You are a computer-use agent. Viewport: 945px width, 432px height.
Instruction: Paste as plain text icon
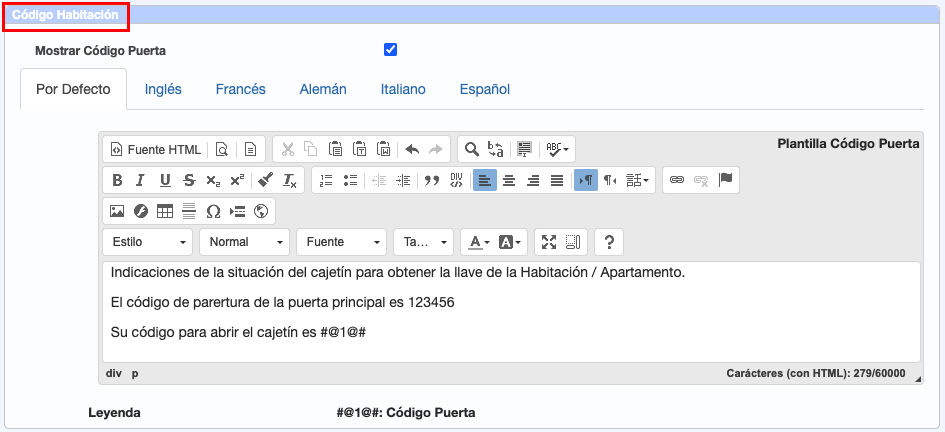click(x=360, y=149)
